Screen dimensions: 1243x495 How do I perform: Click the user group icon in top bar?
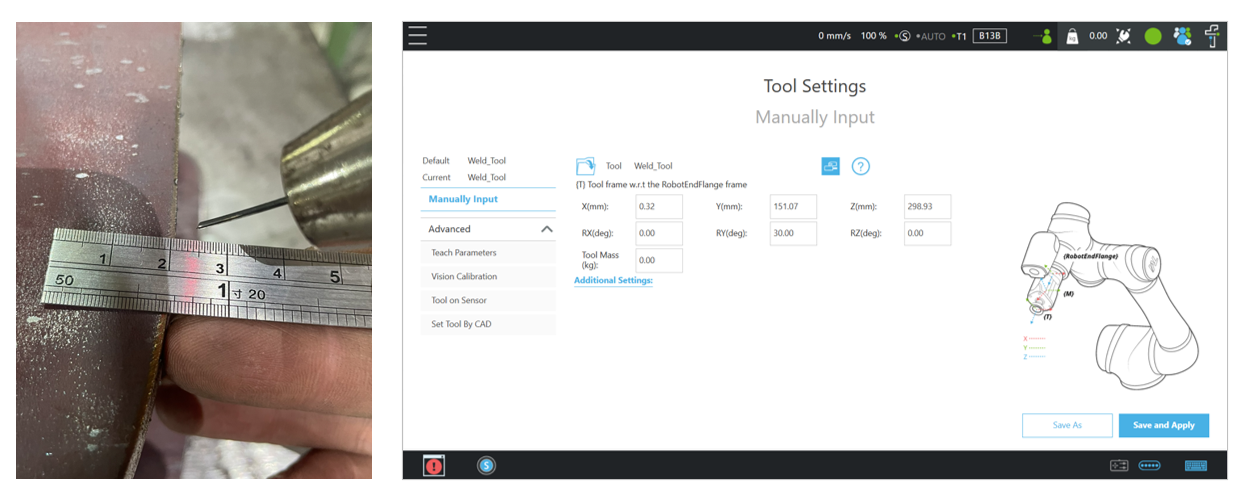1182,35
